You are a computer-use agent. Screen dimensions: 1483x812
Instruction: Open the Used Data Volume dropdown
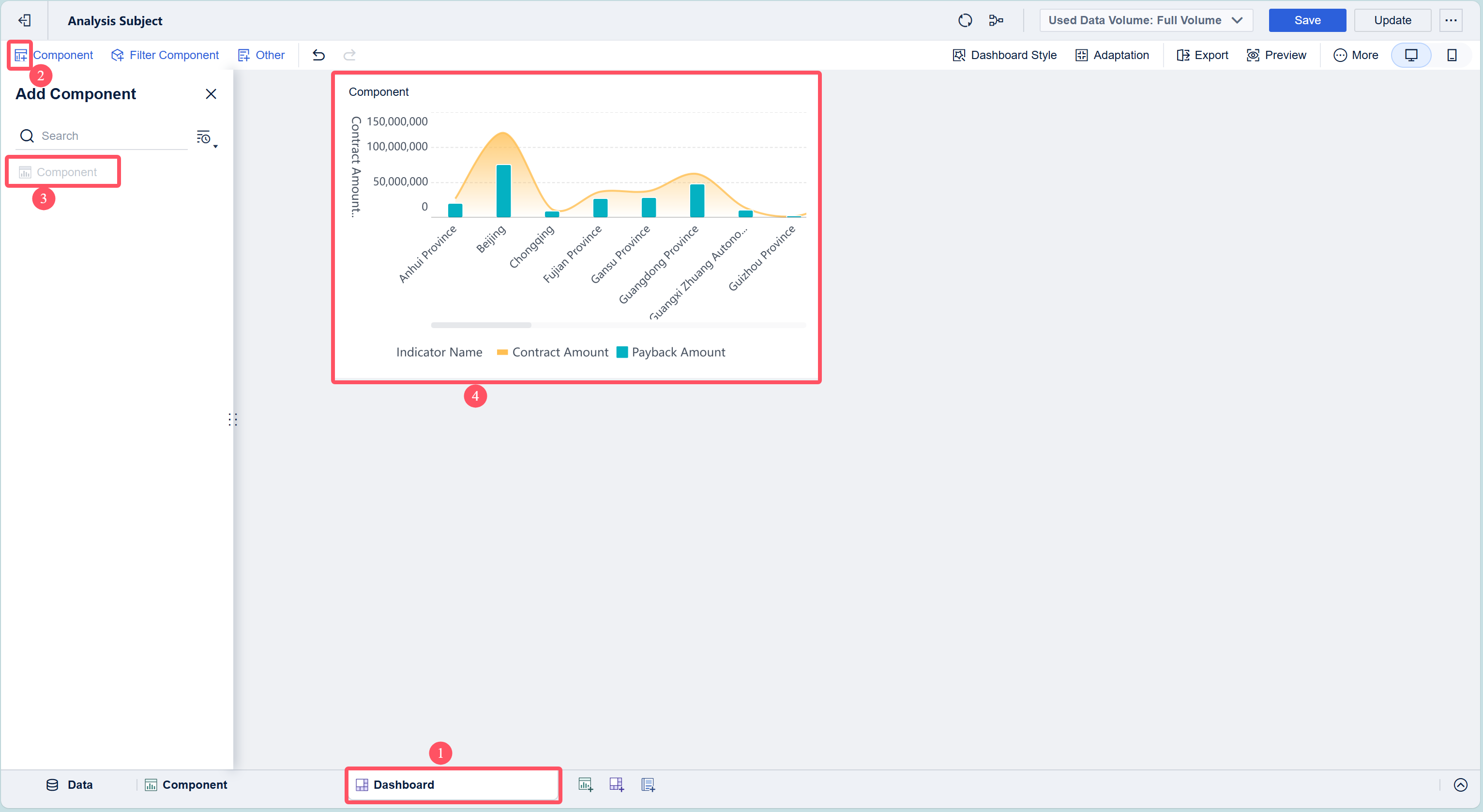coord(1146,21)
